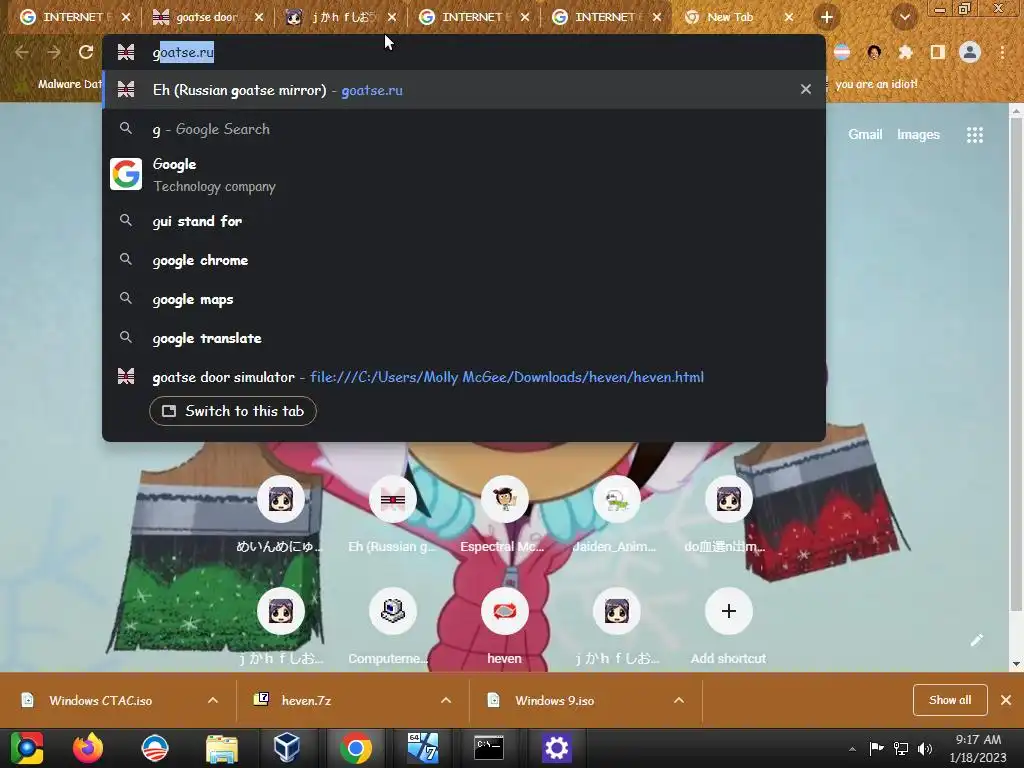
Task: Open Chrome from the taskbar
Action: [x=355, y=748]
